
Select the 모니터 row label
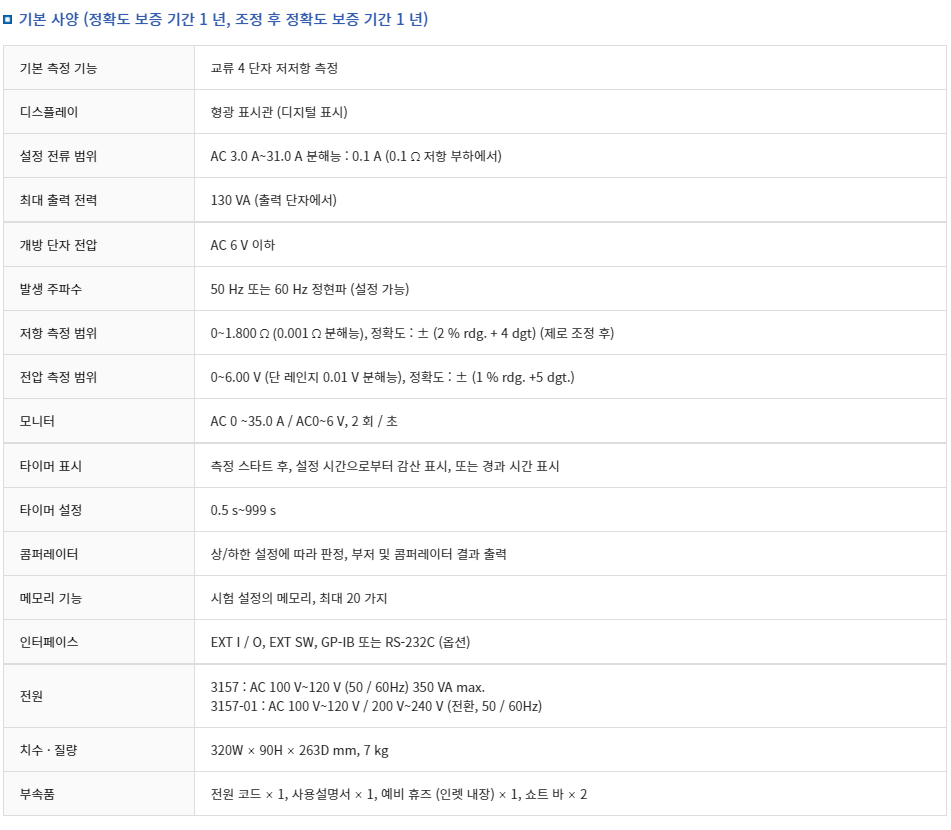tap(37, 421)
